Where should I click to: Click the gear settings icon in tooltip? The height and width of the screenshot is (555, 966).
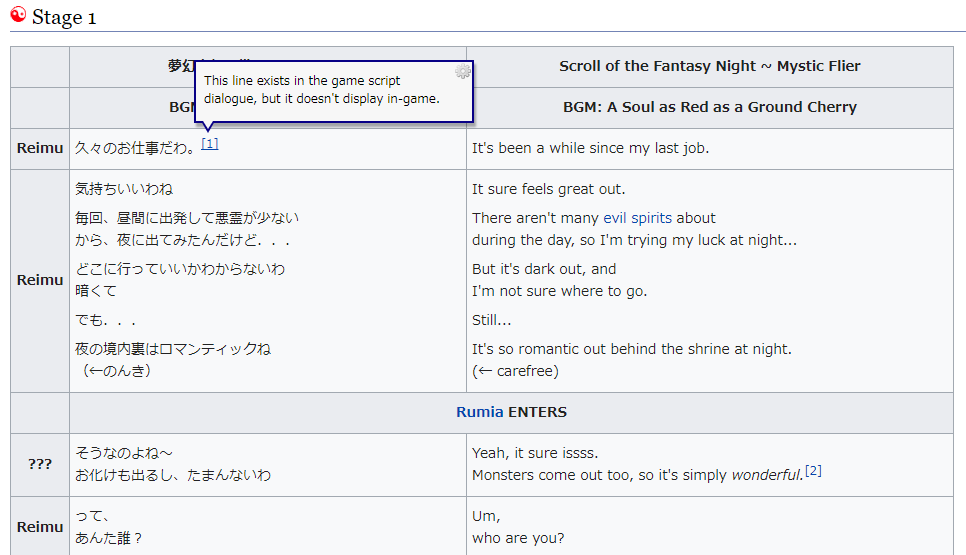click(x=463, y=71)
